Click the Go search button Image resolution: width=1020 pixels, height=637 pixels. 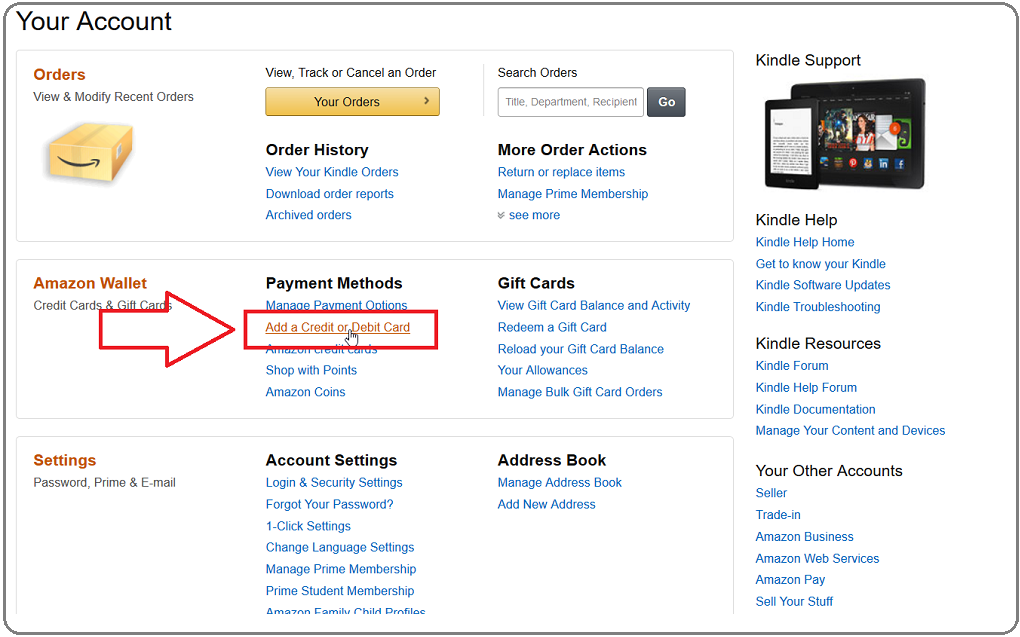(x=666, y=102)
